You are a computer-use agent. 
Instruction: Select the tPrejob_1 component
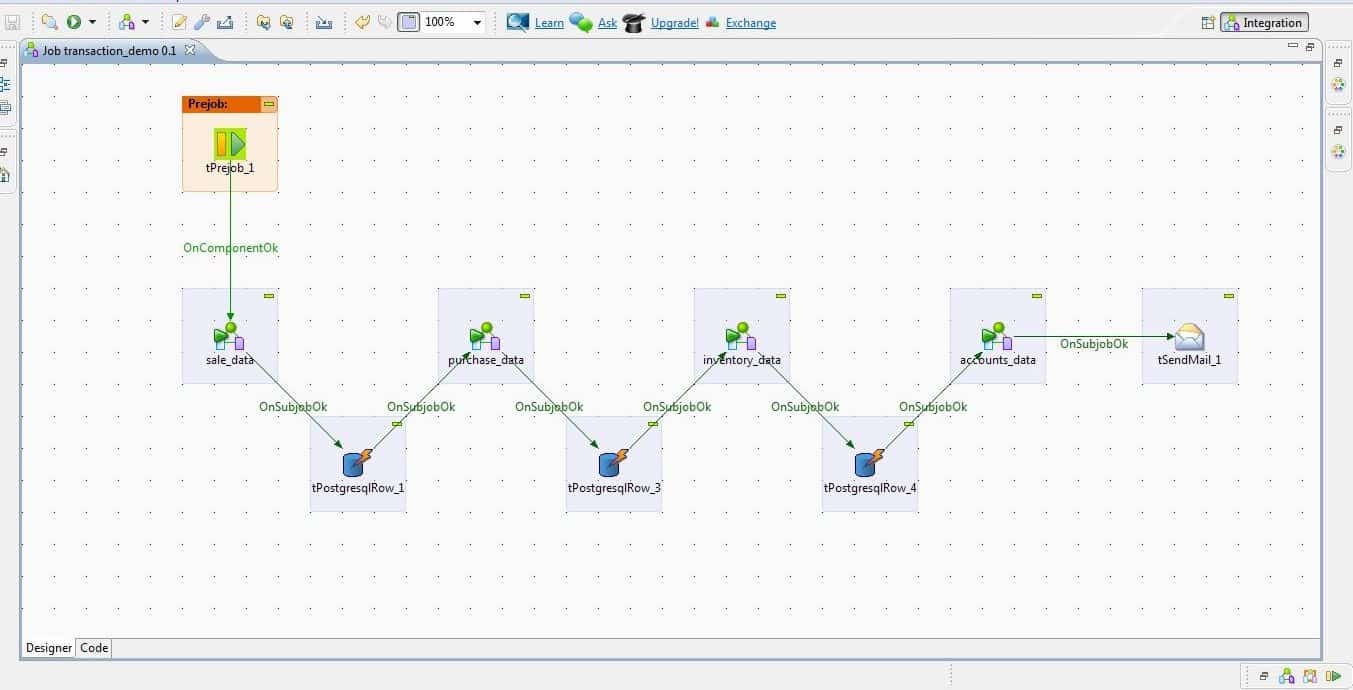point(229,143)
